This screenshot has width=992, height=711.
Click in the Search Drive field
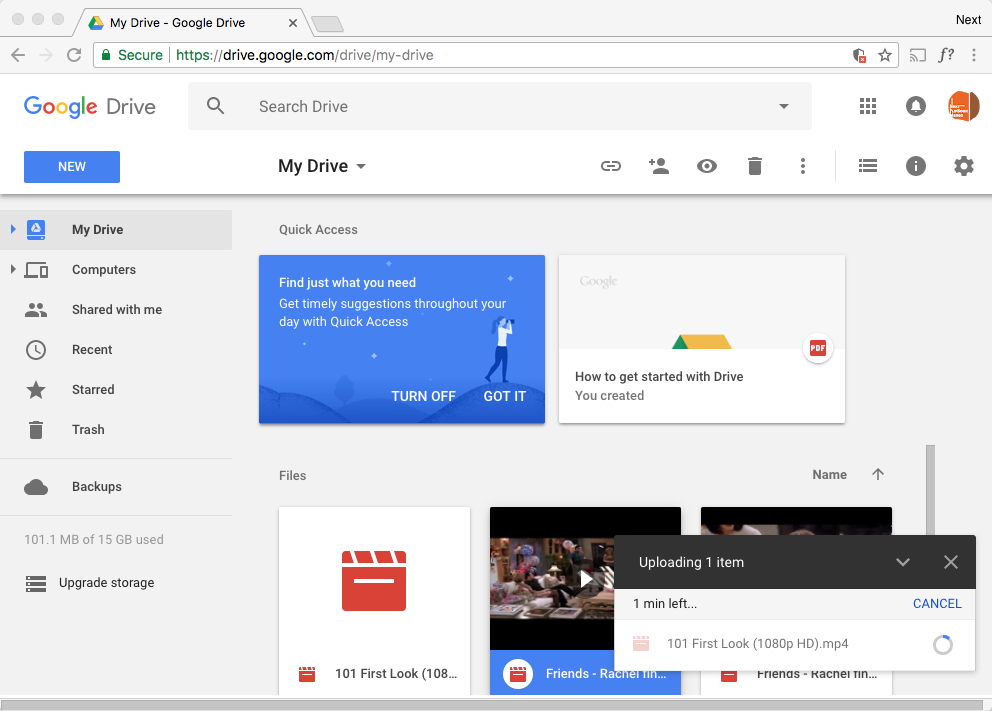coord(500,107)
